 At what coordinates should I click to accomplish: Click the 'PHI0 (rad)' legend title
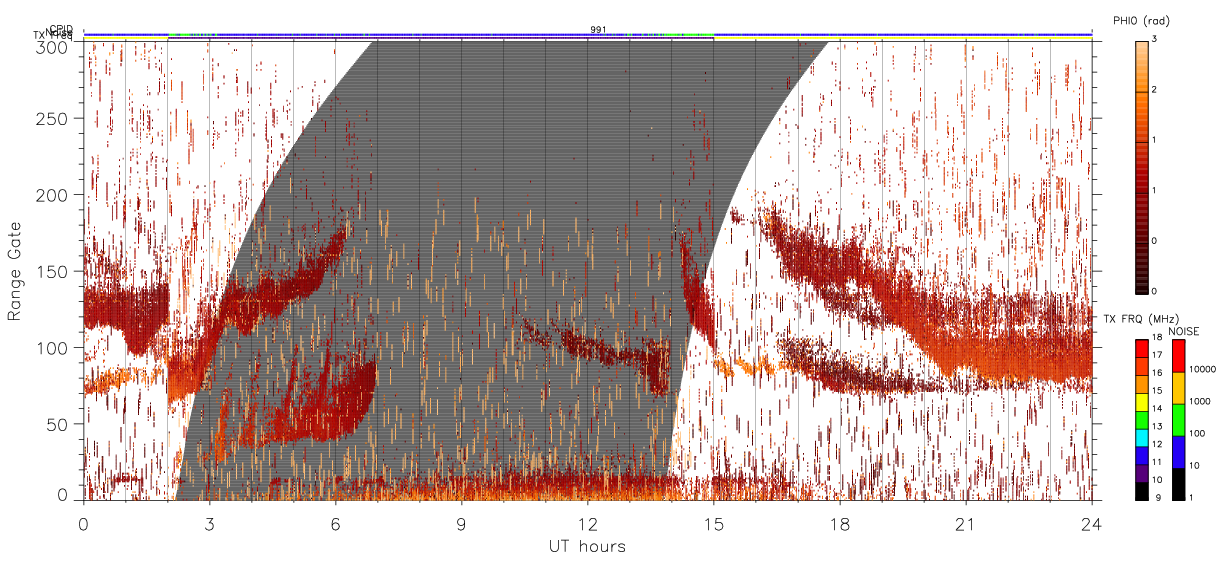1140,21
